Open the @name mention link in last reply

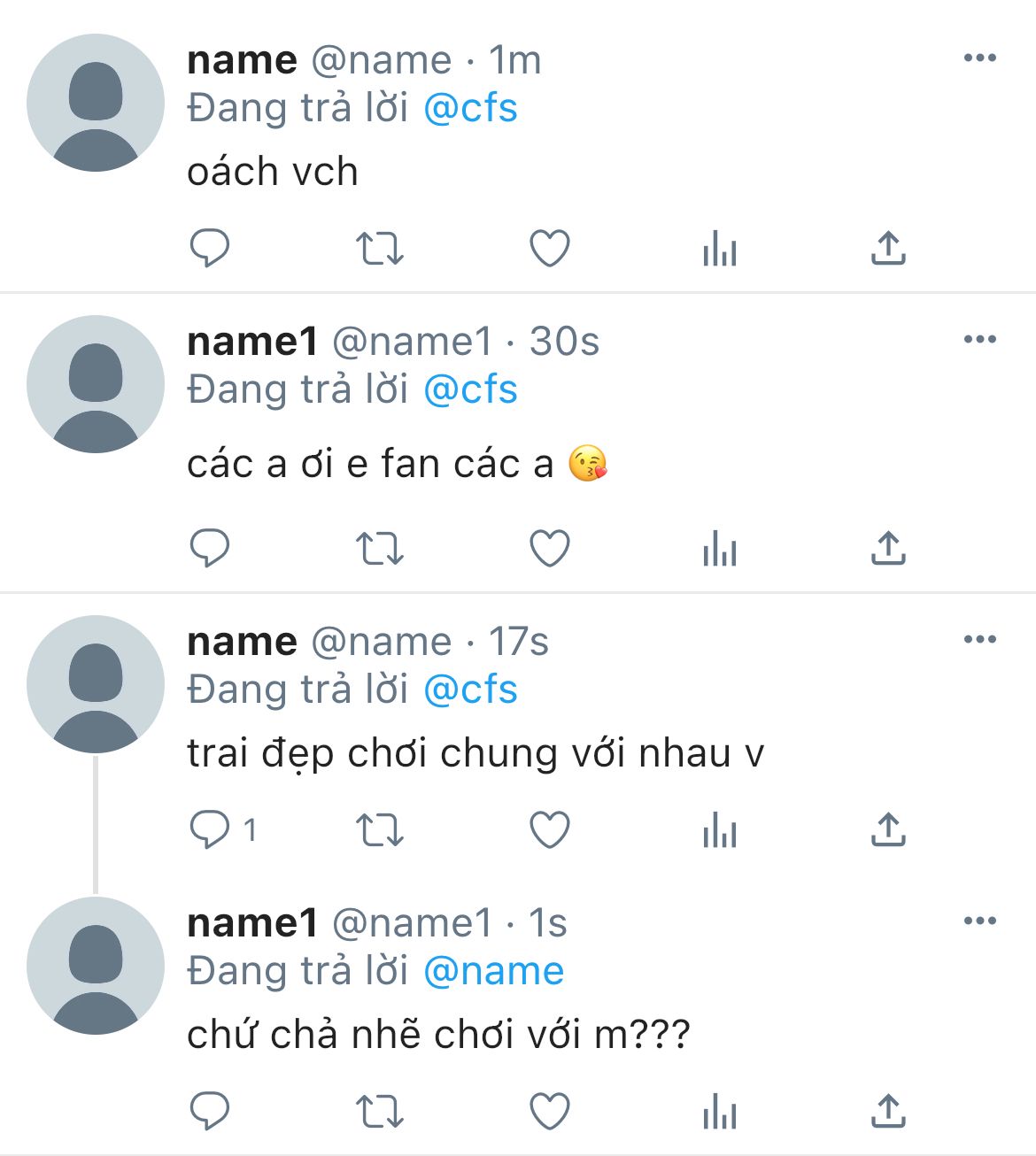tap(493, 971)
